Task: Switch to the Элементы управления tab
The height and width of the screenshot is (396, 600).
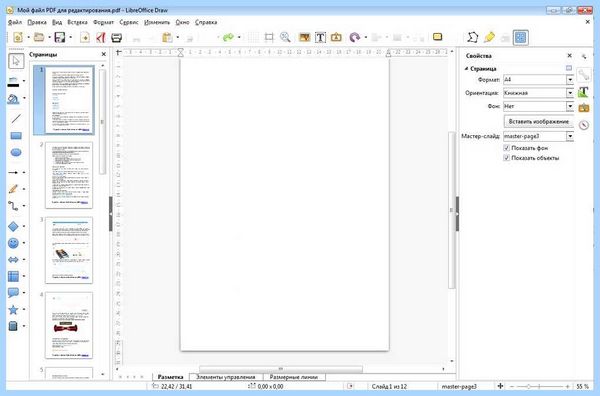Action: pyautogui.click(x=226, y=377)
